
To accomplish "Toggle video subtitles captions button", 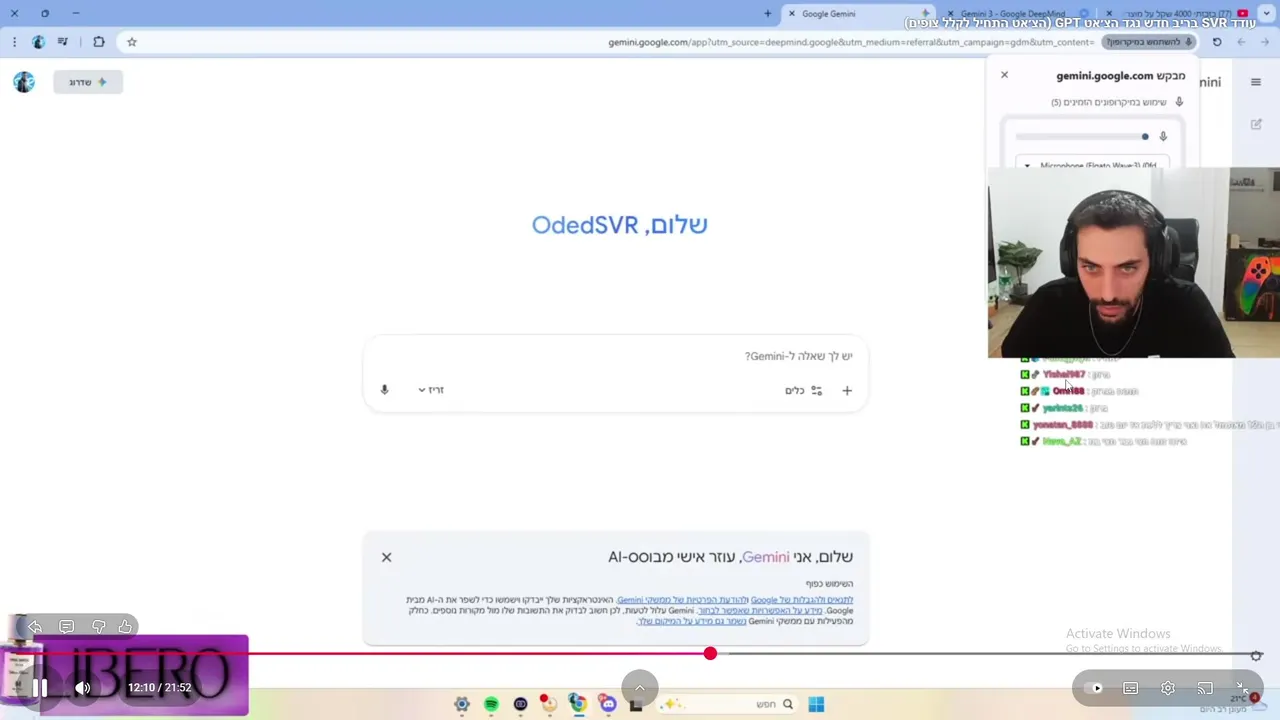I will pos(1131,688).
